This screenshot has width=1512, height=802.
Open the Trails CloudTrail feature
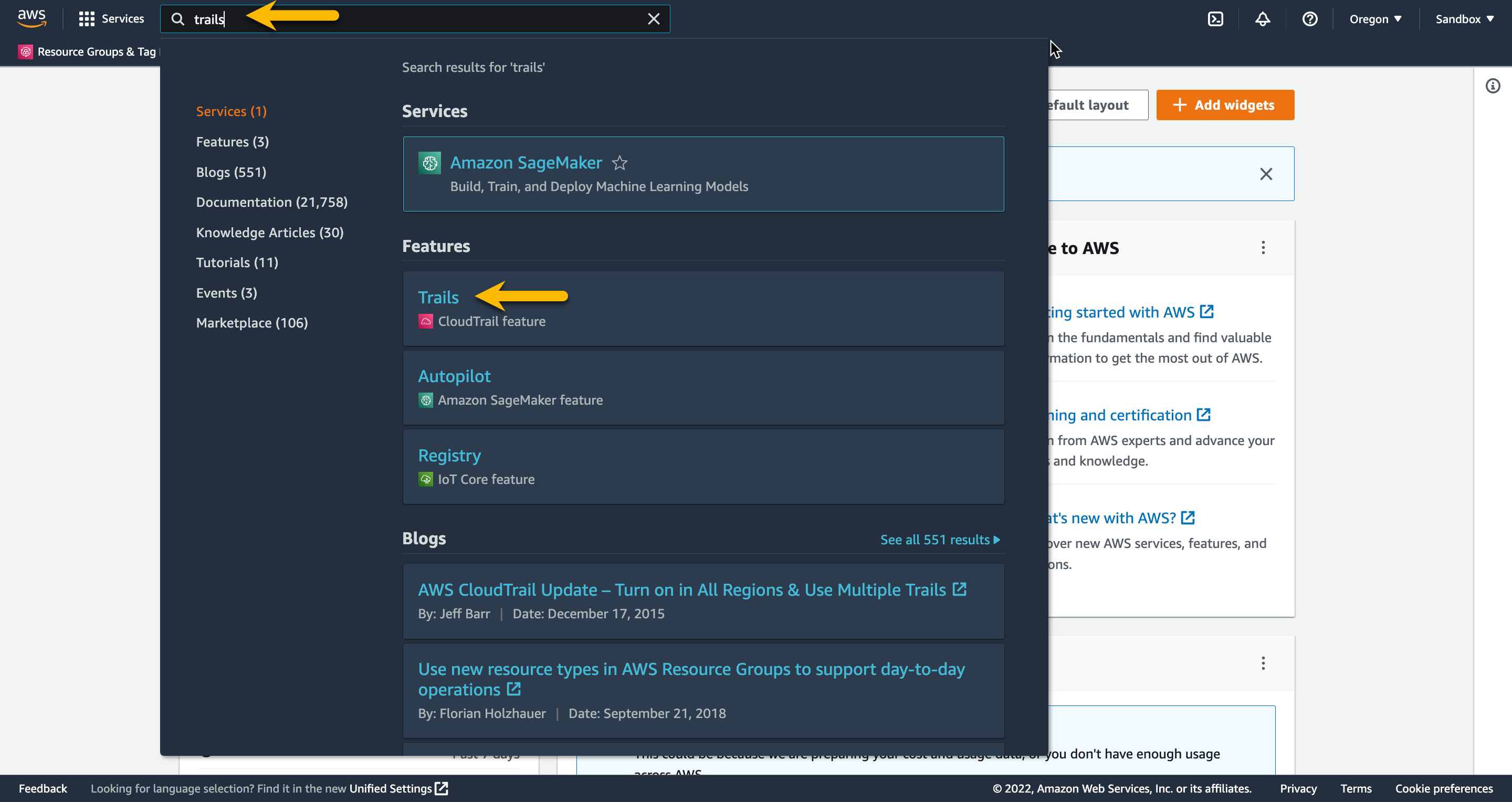[438, 298]
